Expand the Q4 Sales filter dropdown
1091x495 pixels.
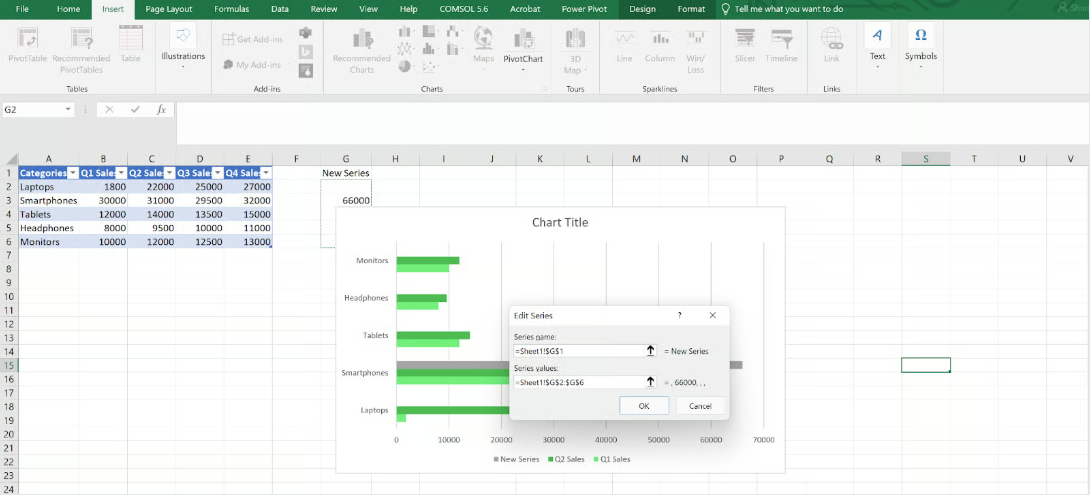tap(265, 173)
